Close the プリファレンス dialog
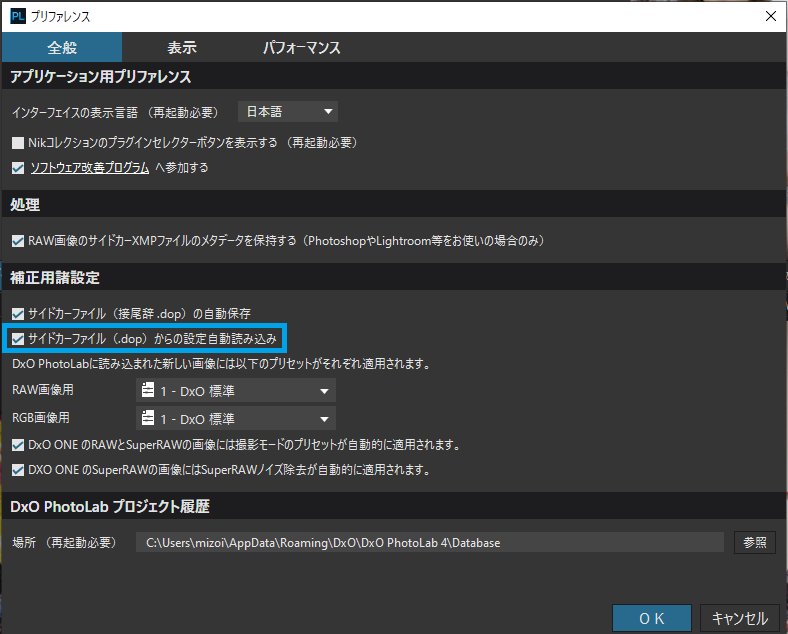This screenshot has height=634, width=788. point(770,16)
